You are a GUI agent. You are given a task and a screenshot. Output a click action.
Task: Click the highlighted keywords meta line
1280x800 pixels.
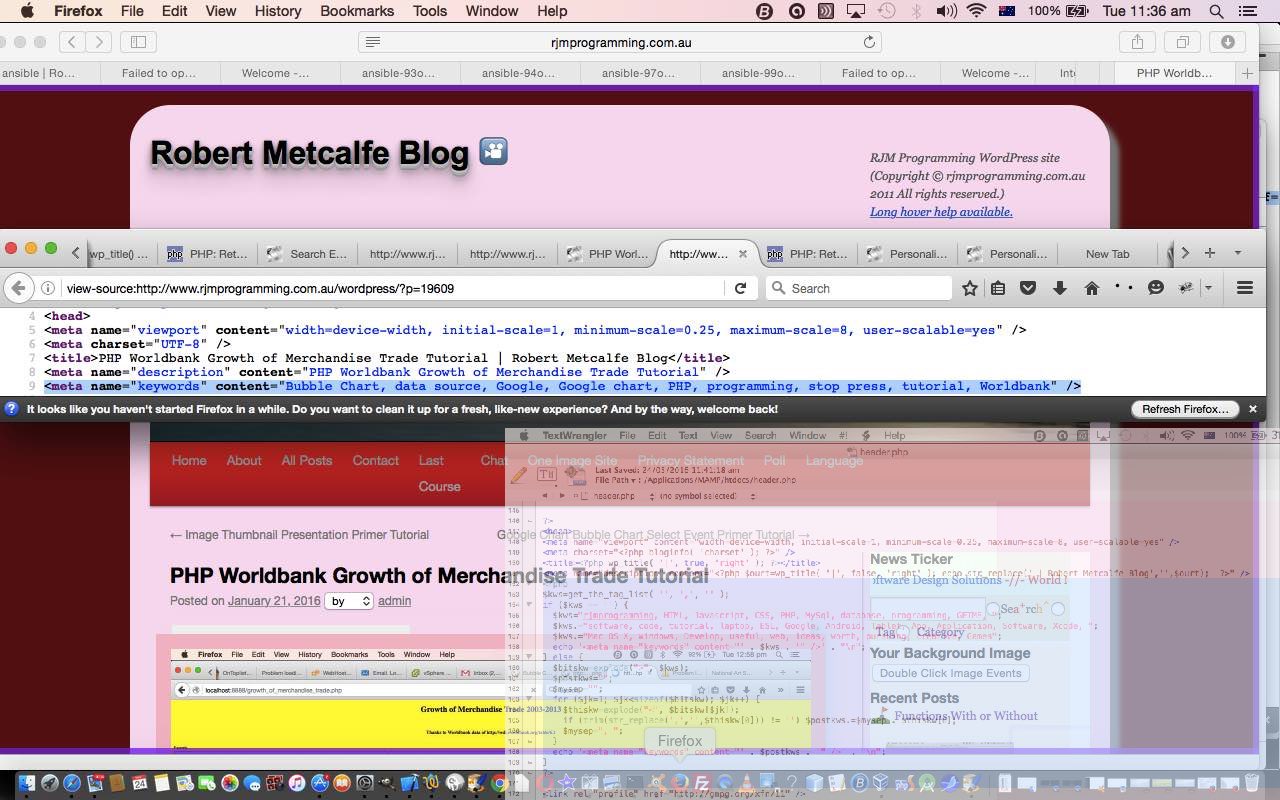click(x=562, y=386)
